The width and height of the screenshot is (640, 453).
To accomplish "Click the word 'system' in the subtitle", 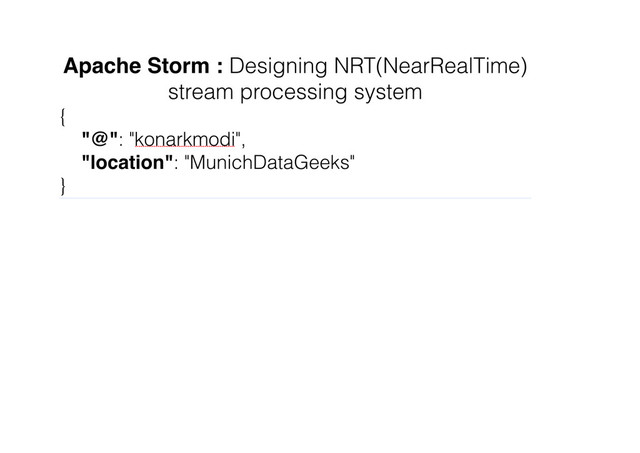I will point(388,93).
